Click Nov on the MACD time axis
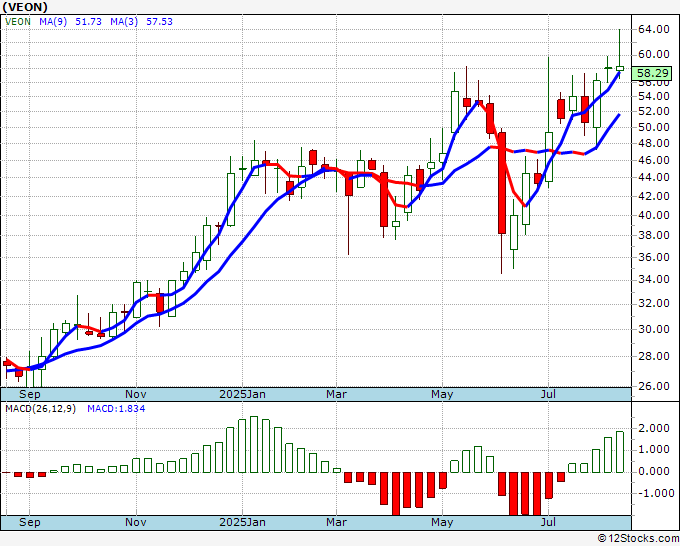The image size is (680, 546). click(x=136, y=522)
